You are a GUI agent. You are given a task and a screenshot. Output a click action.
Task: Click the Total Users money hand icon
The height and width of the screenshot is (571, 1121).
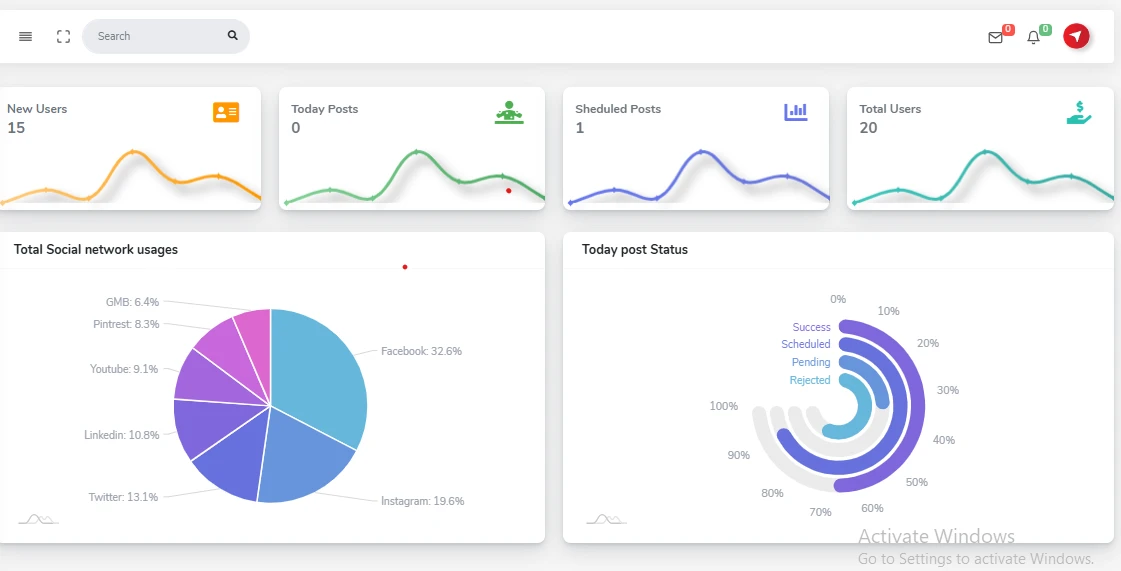[x=1078, y=112]
